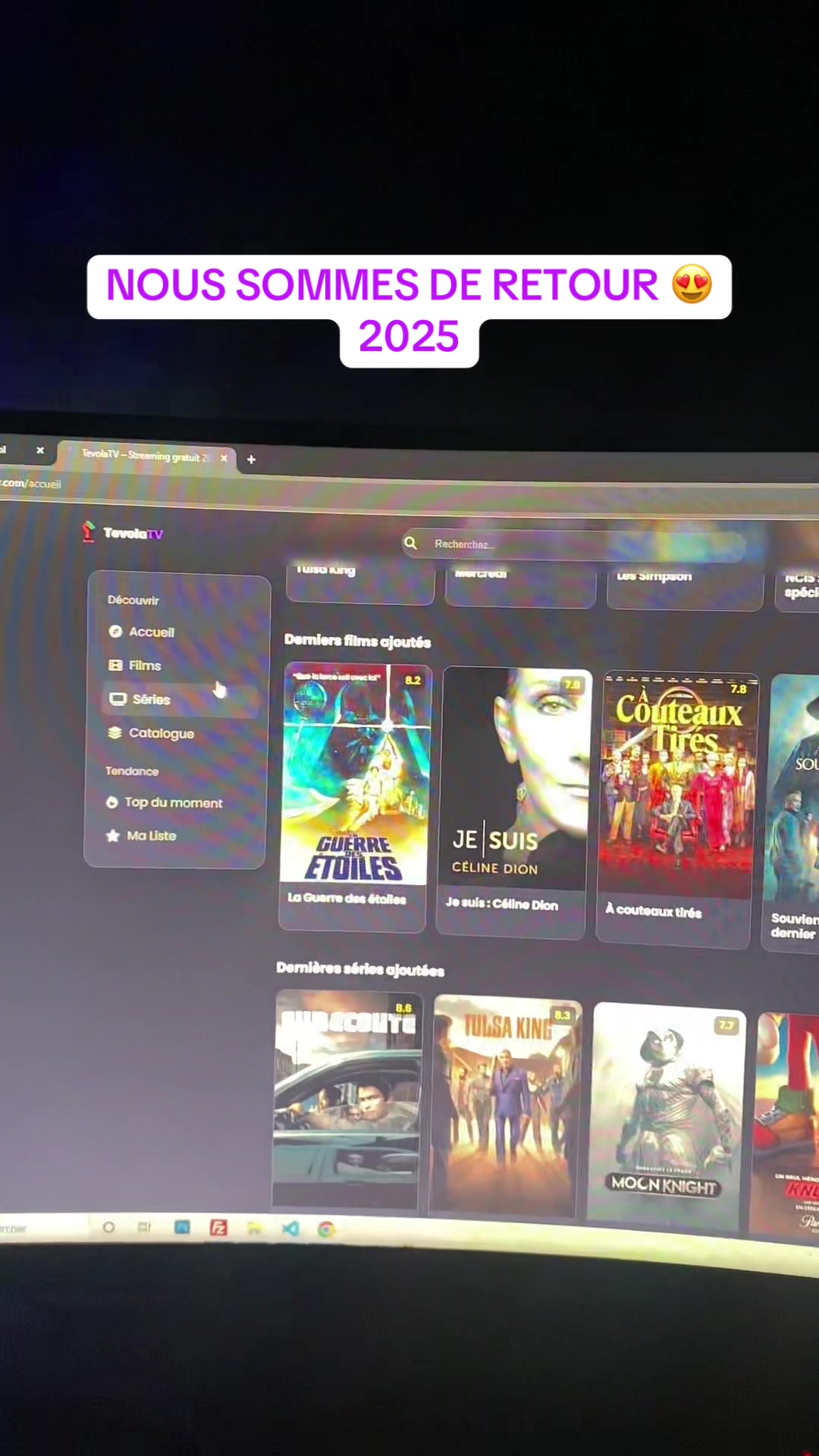Click the Derniers films ajoutés heading

358,641
